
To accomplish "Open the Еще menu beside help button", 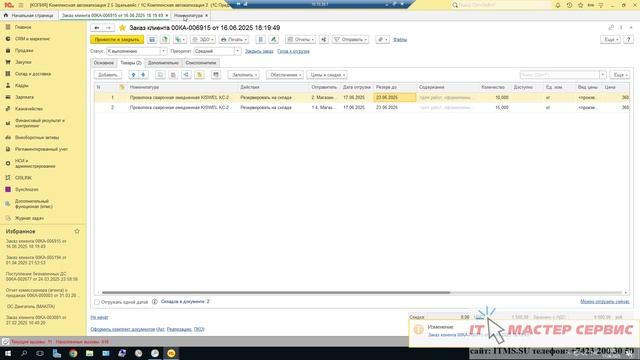I will tap(611, 40).
